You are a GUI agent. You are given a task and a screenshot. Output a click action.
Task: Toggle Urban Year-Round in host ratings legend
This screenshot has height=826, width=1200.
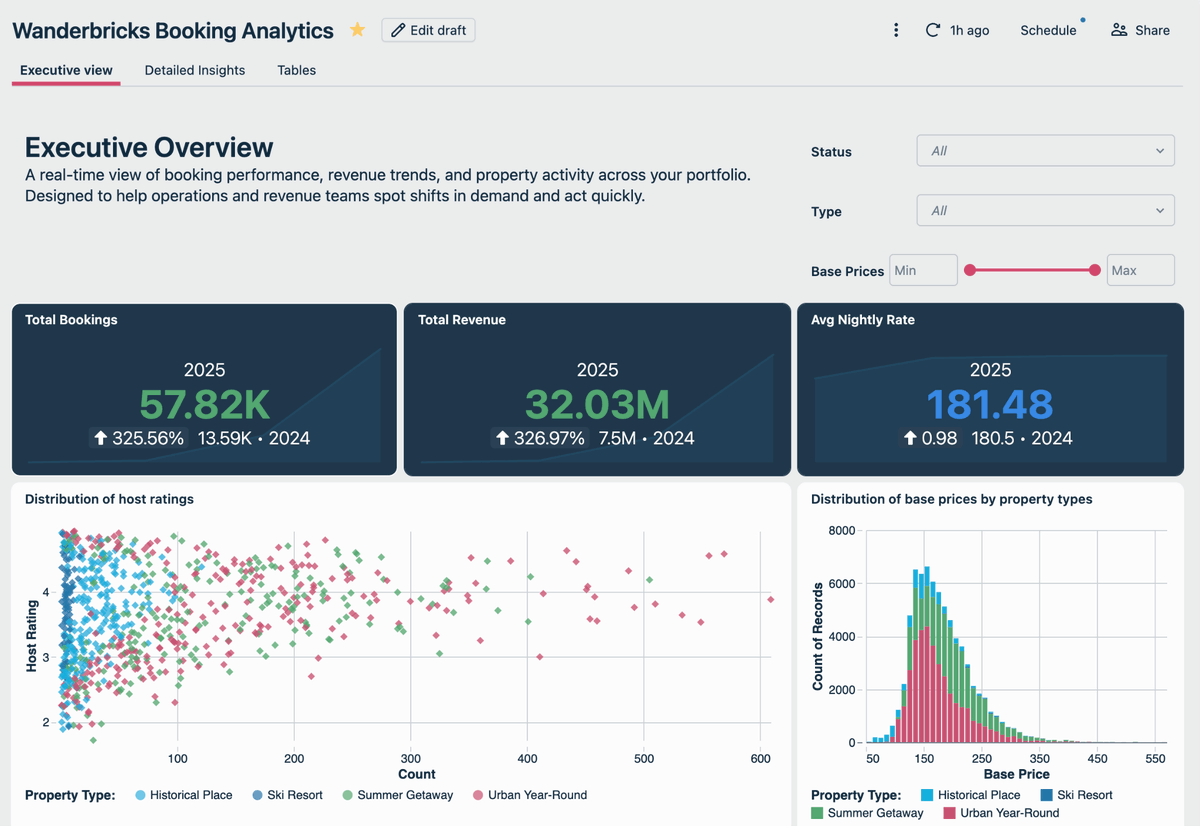pos(529,795)
